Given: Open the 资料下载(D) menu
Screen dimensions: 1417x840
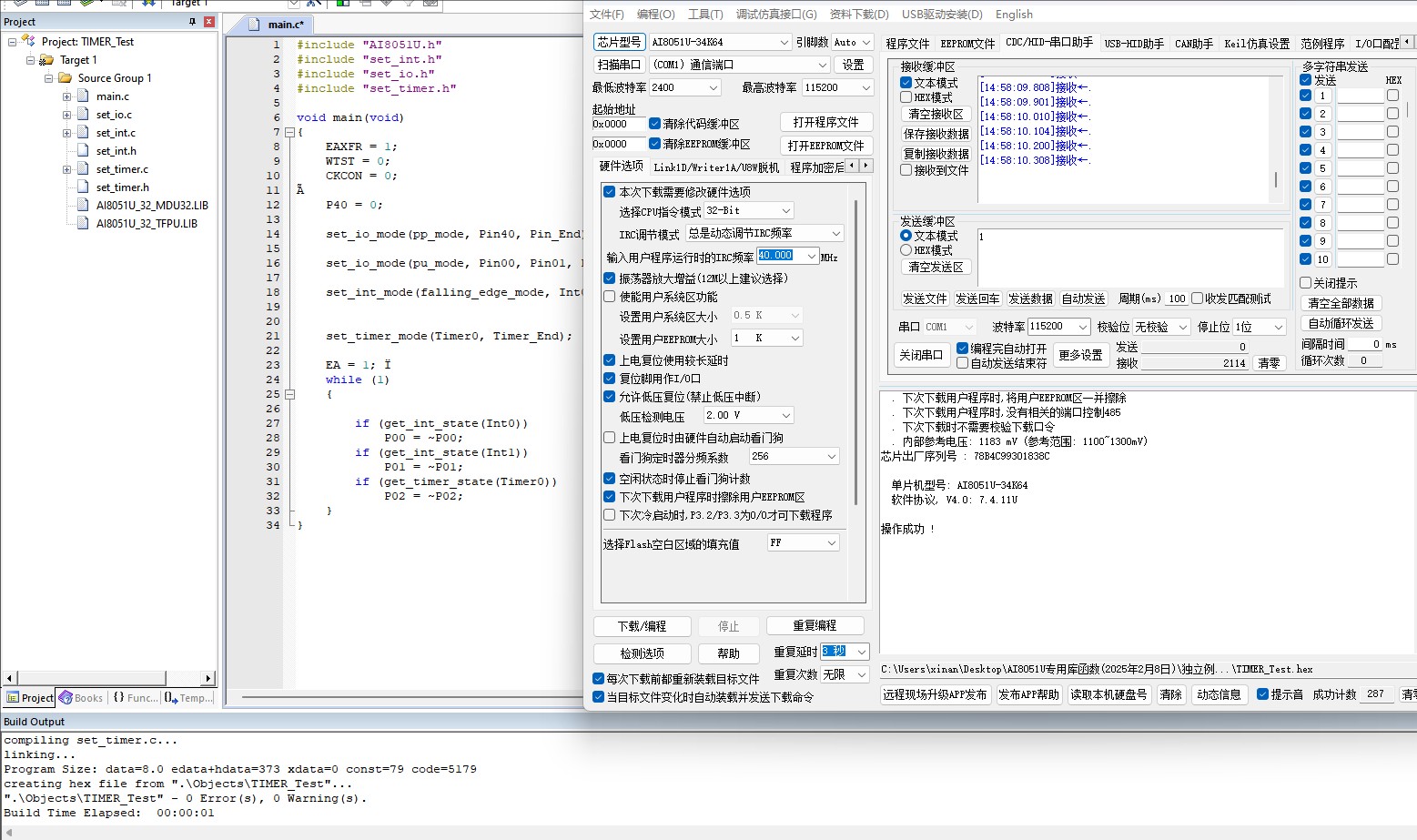Looking at the screenshot, I should [858, 14].
